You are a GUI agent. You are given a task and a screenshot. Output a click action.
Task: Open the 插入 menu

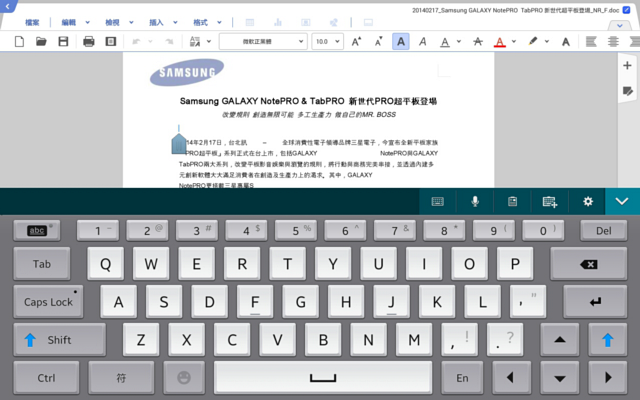156,22
